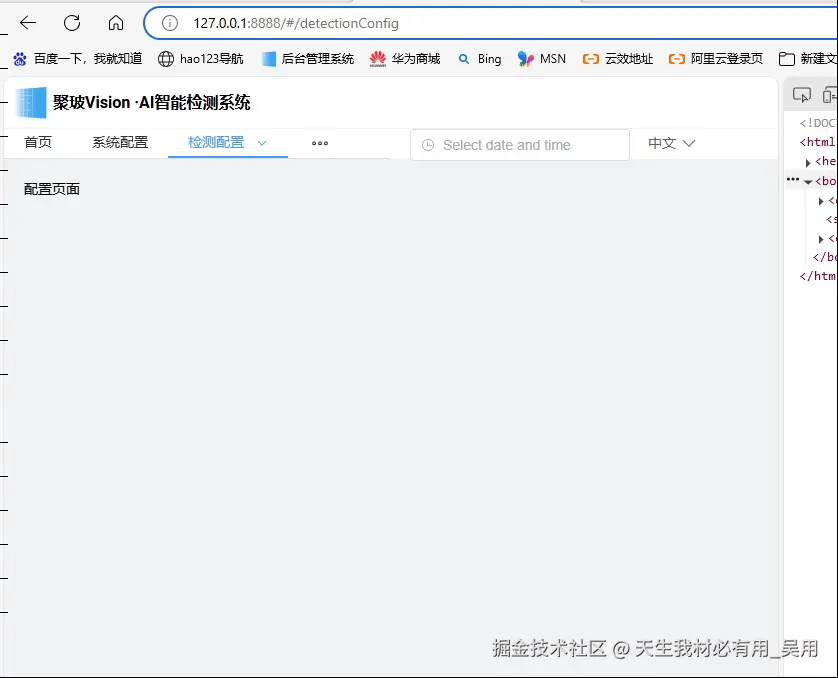Click the back arrow icon
This screenshot has width=838, height=678.
27,22
